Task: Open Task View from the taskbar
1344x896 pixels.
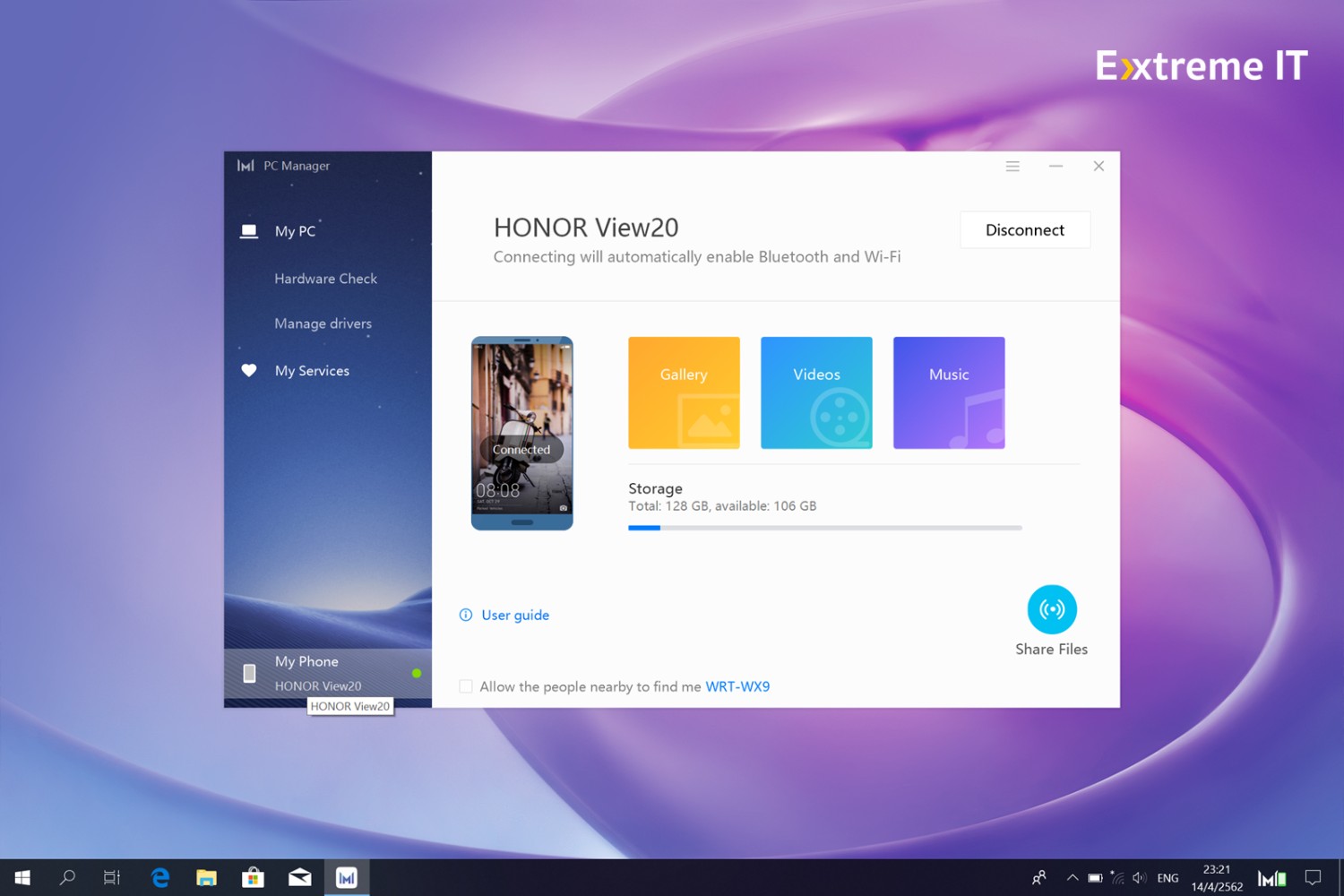Action: tap(112, 878)
